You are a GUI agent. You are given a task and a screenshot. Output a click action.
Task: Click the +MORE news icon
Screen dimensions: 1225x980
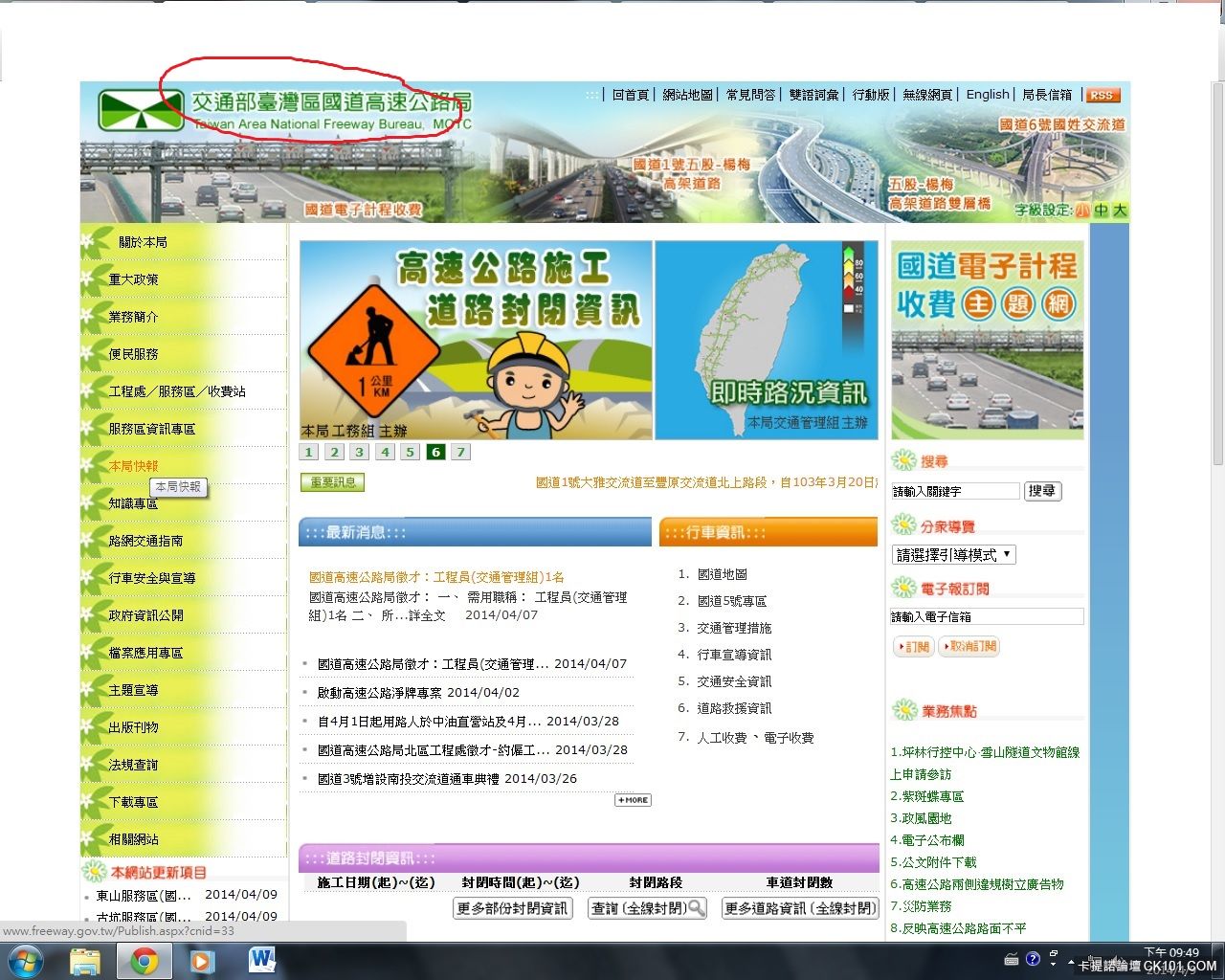[633, 800]
